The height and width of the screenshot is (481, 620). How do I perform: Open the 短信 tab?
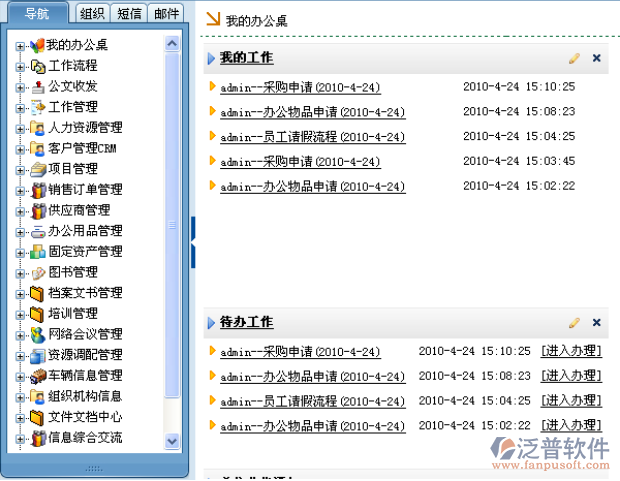[x=131, y=13]
